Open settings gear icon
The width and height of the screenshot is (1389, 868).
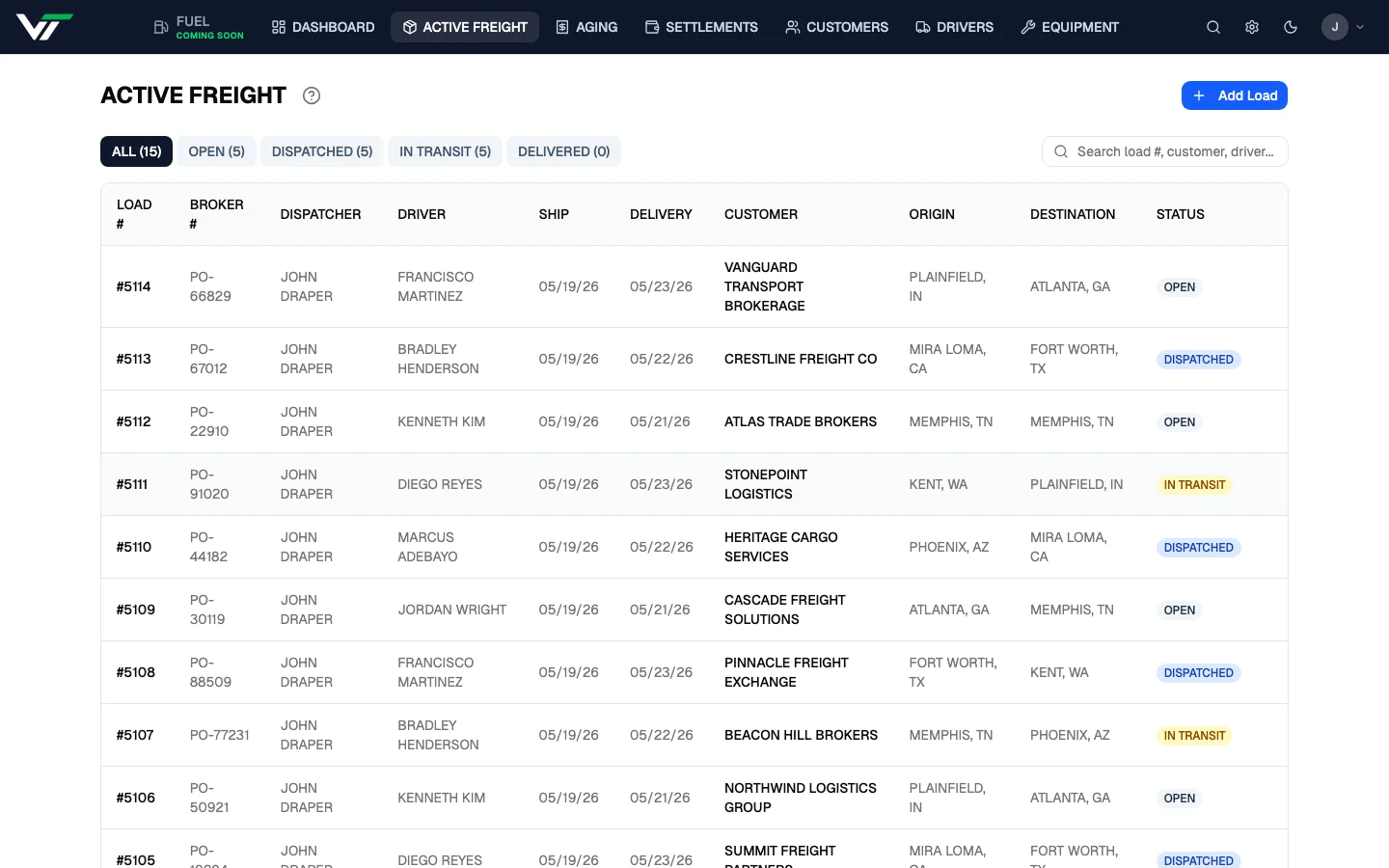(1252, 27)
